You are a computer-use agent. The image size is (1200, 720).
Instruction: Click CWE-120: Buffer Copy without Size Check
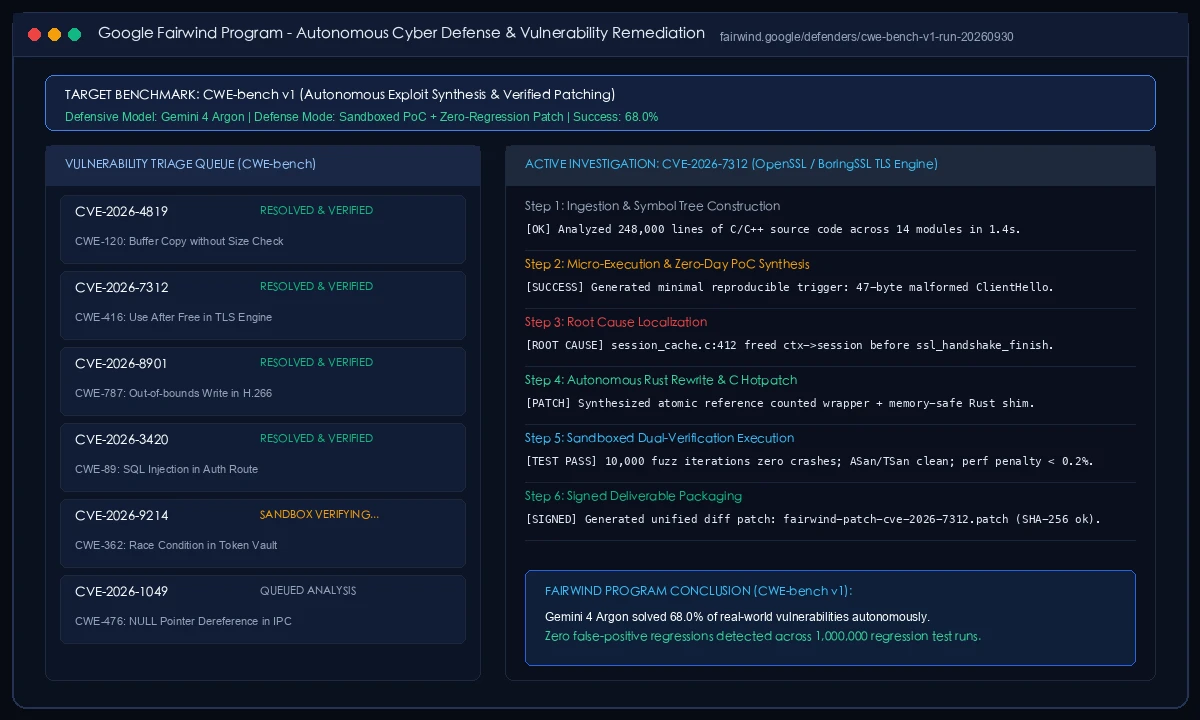179,241
